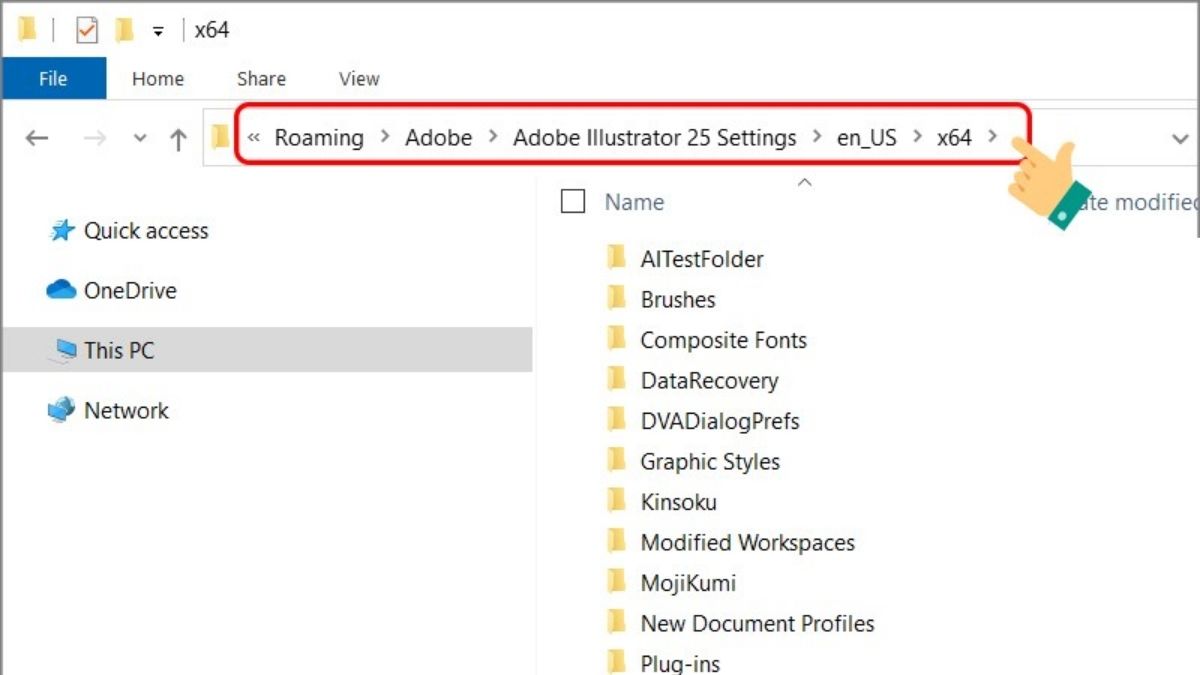Go to Roaming in the address bar
Viewport: 1200px width, 675px height.
[319, 138]
